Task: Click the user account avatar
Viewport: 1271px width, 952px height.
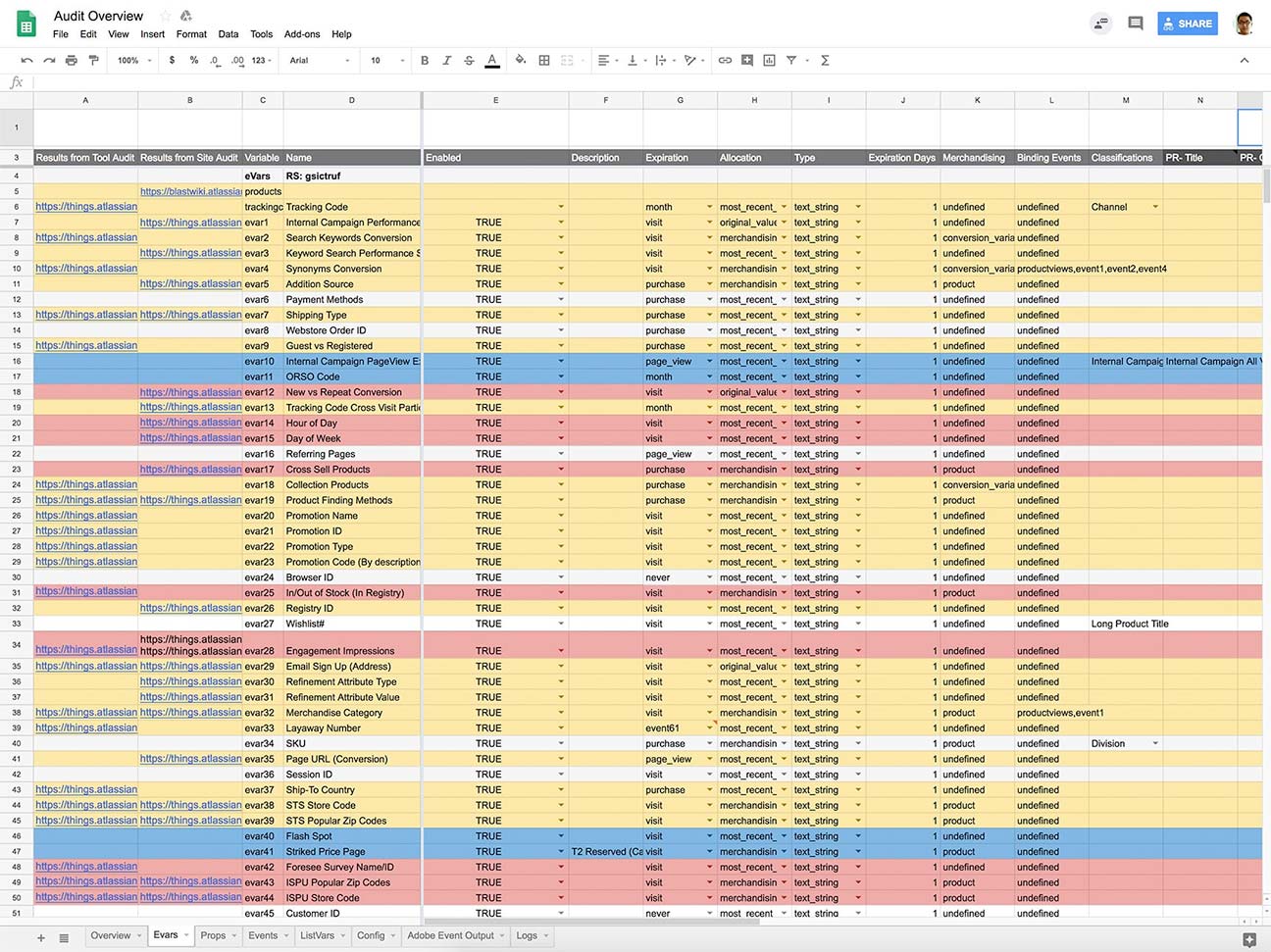Action: tap(1245, 24)
